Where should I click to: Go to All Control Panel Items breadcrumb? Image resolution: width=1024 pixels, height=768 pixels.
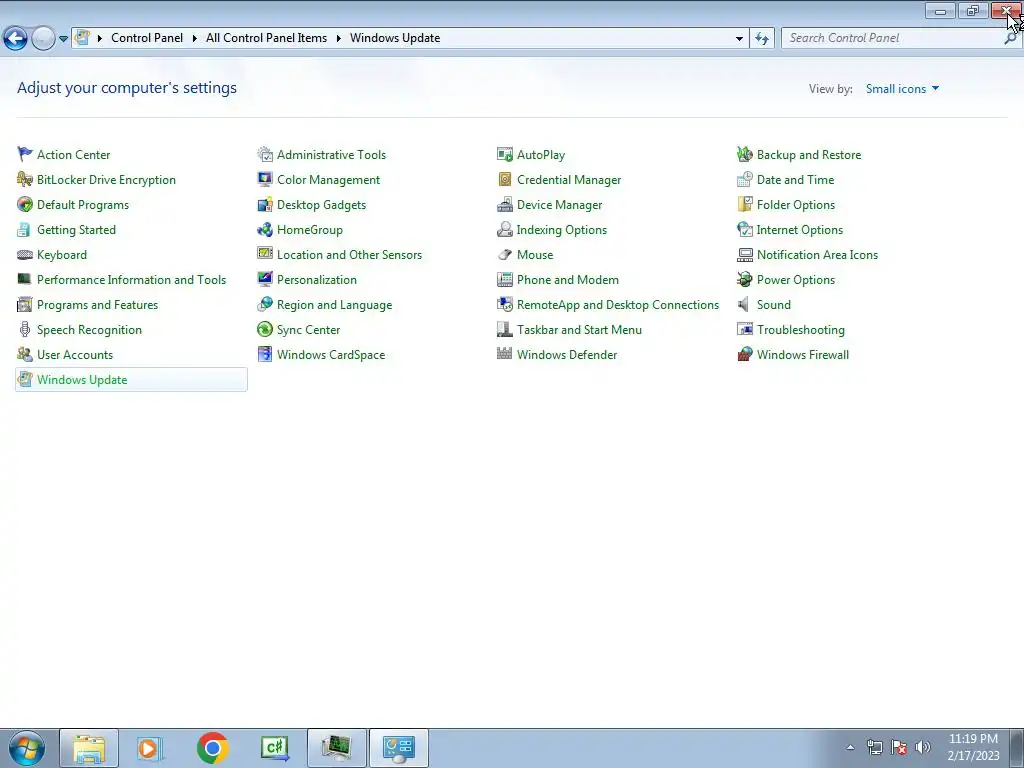click(266, 38)
